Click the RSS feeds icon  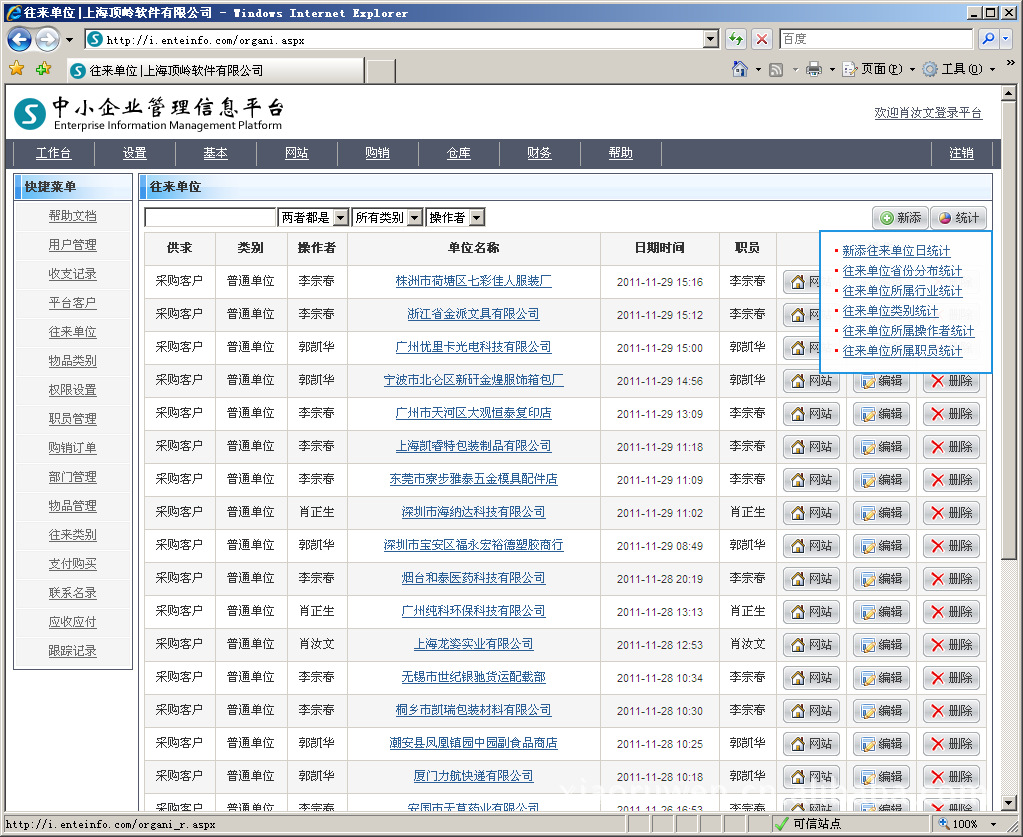point(776,69)
